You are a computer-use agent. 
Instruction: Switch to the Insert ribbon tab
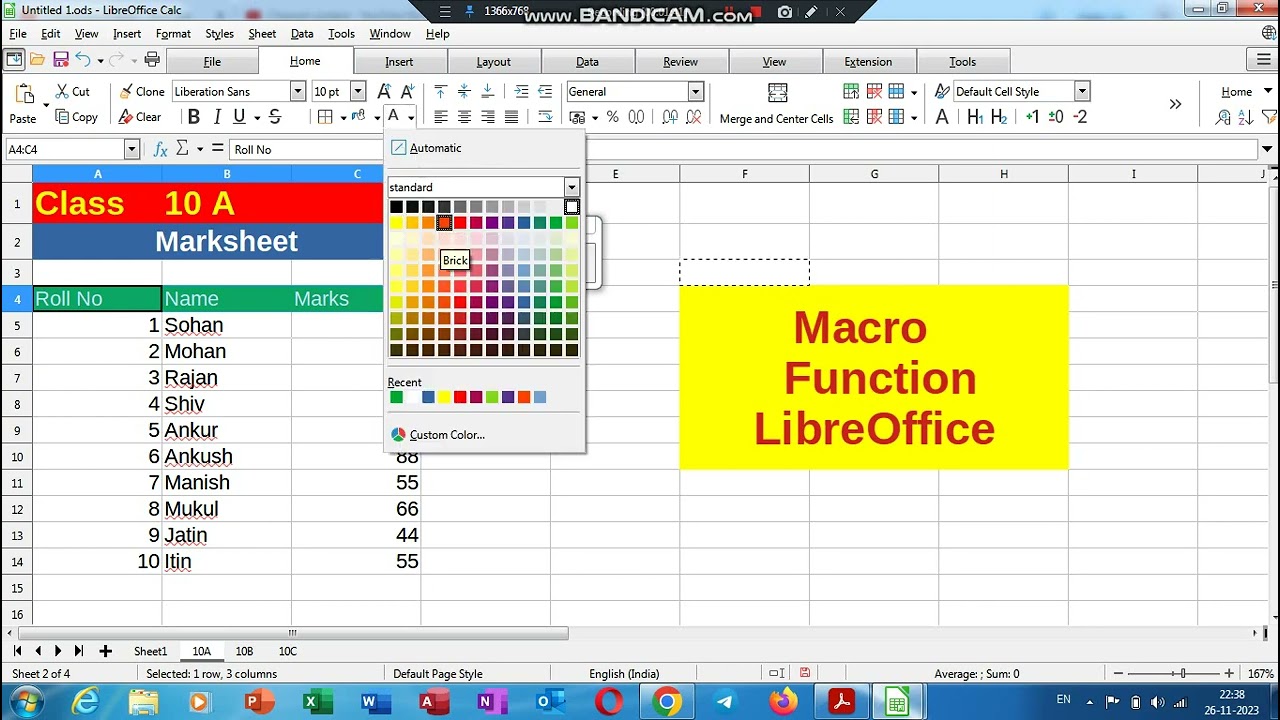coord(399,61)
